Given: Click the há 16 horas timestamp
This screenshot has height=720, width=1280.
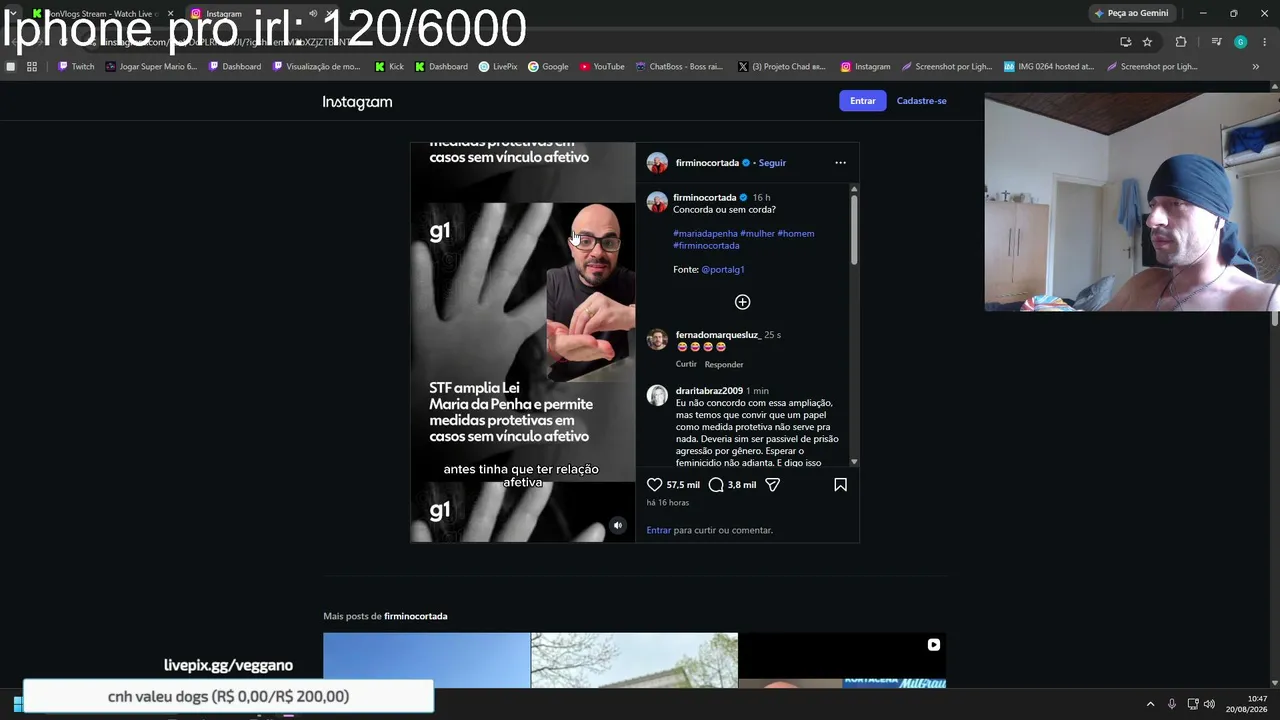Looking at the screenshot, I should 668,503.
